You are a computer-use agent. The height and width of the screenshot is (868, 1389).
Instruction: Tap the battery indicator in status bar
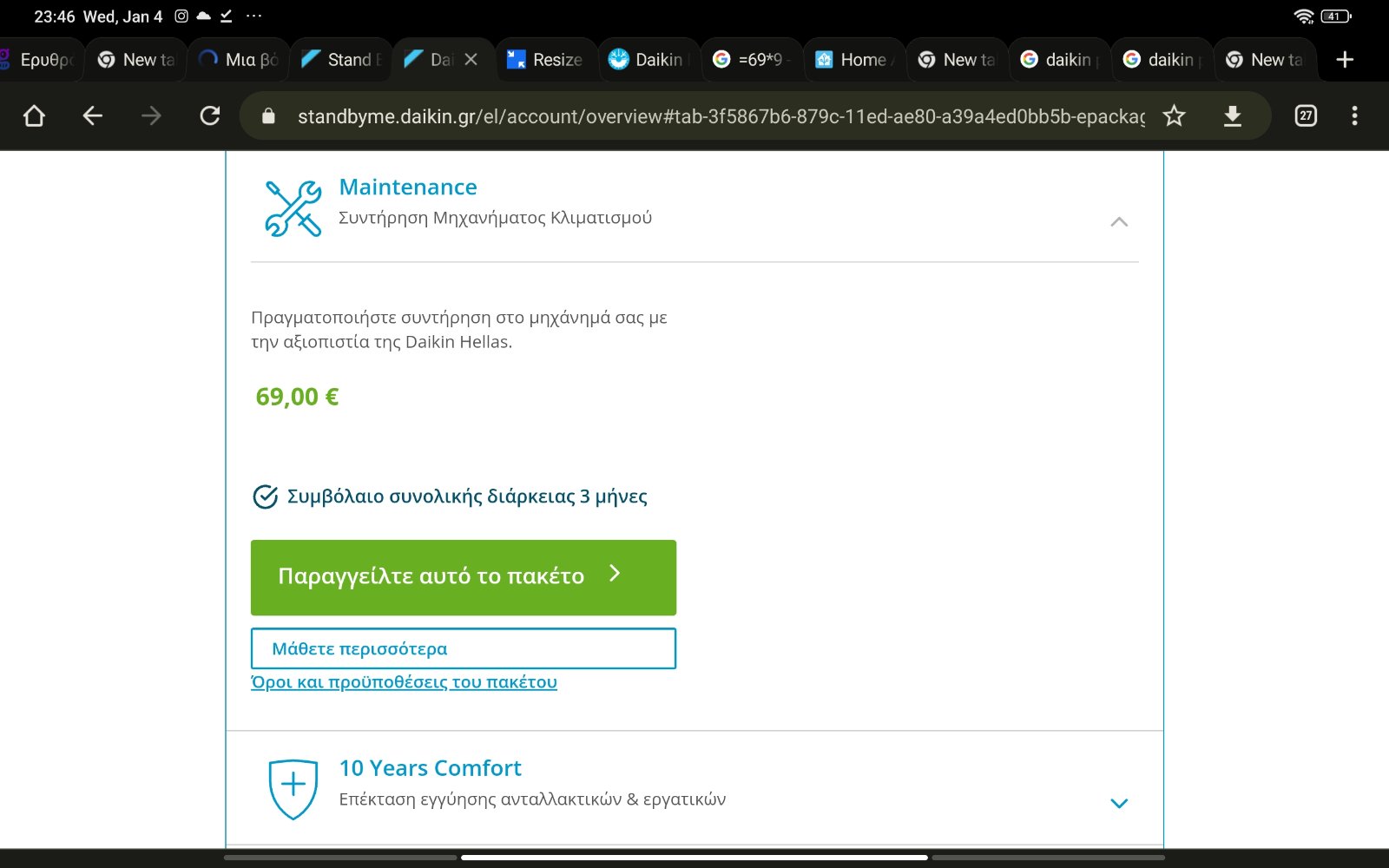pyautogui.click(x=1336, y=16)
